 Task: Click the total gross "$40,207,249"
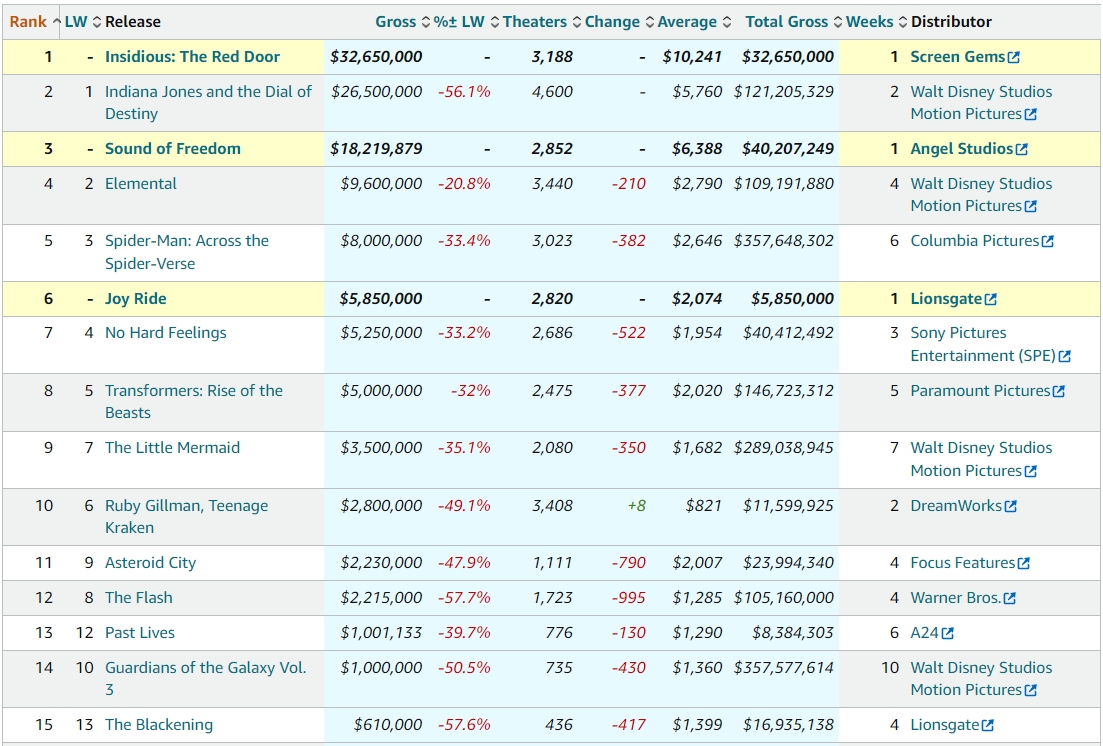click(788, 148)
